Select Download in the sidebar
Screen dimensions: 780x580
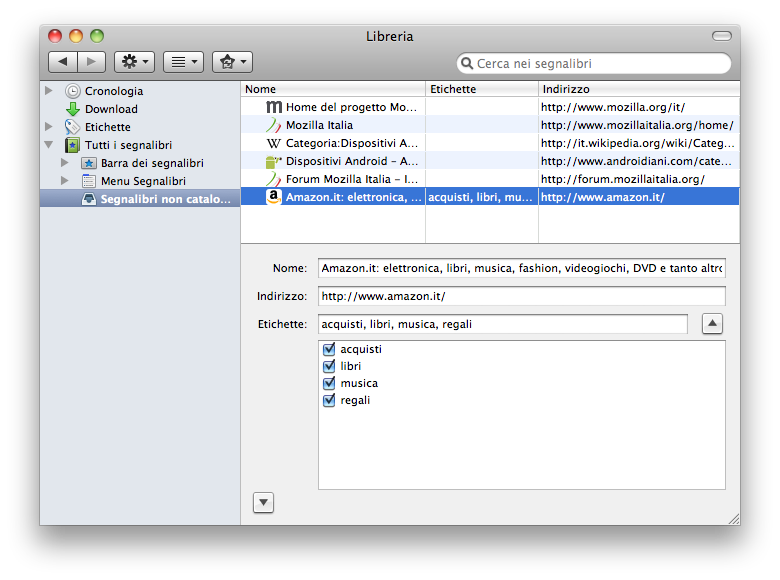[x=111, y=109]
